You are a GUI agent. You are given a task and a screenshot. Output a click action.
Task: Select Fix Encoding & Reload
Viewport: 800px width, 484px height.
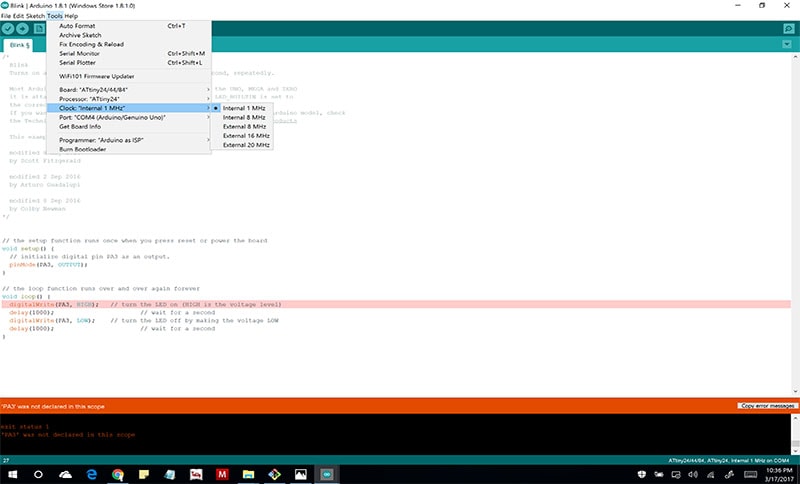coord(129,44)
